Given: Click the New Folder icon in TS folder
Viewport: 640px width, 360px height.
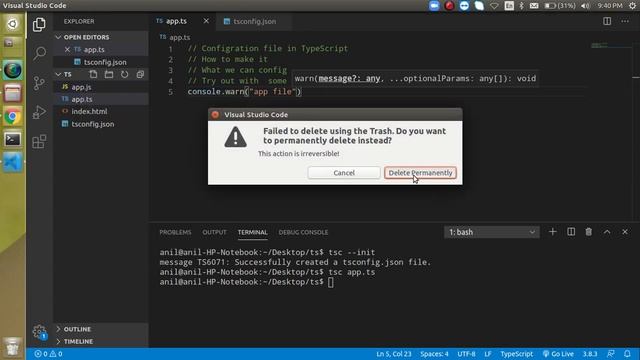Looking at the screenshot, I should [109, 74].
